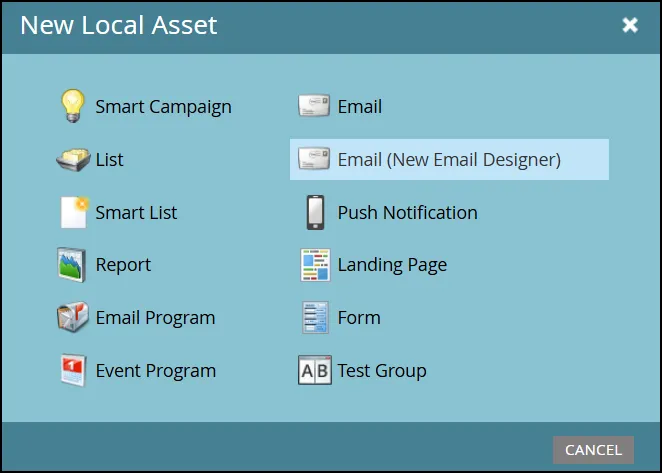Screen dimensions: 662x473
Task: Select the List asset label
Action: click(109, 160)
